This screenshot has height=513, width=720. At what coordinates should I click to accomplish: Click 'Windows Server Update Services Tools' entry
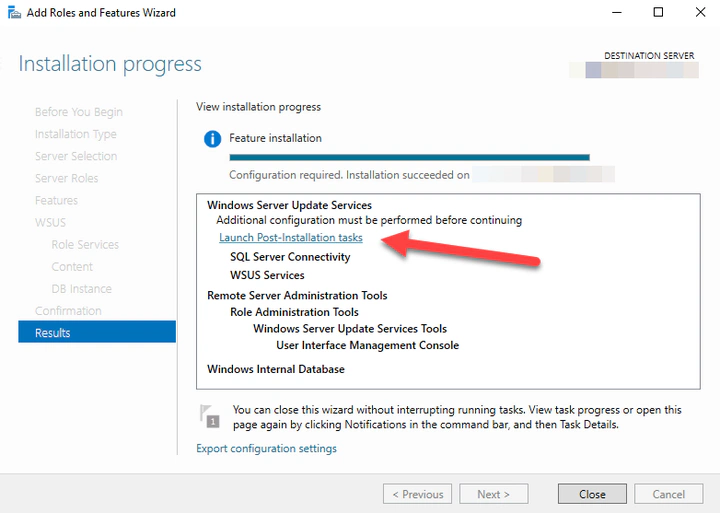[x=350, y=328]
